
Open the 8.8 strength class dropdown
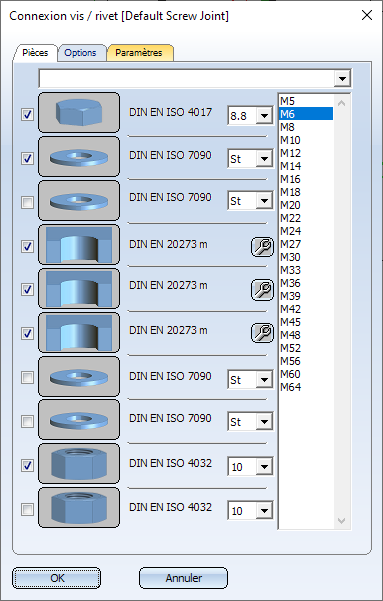coord(264,115)
